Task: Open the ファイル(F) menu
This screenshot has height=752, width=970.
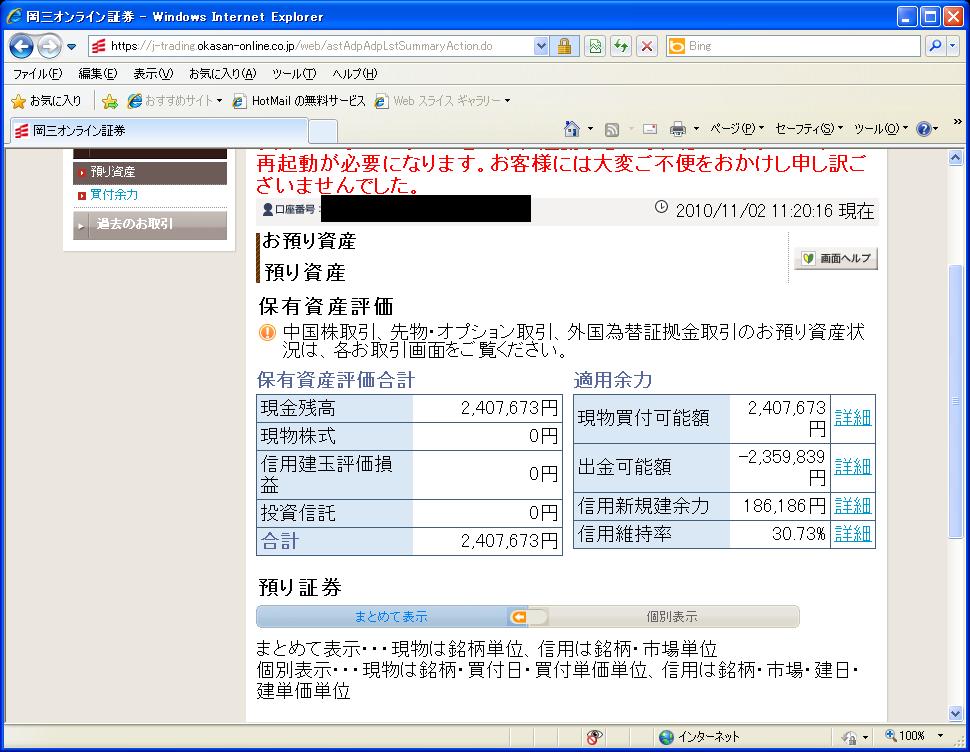Action: pyautogui.click(x=37, y=74)
